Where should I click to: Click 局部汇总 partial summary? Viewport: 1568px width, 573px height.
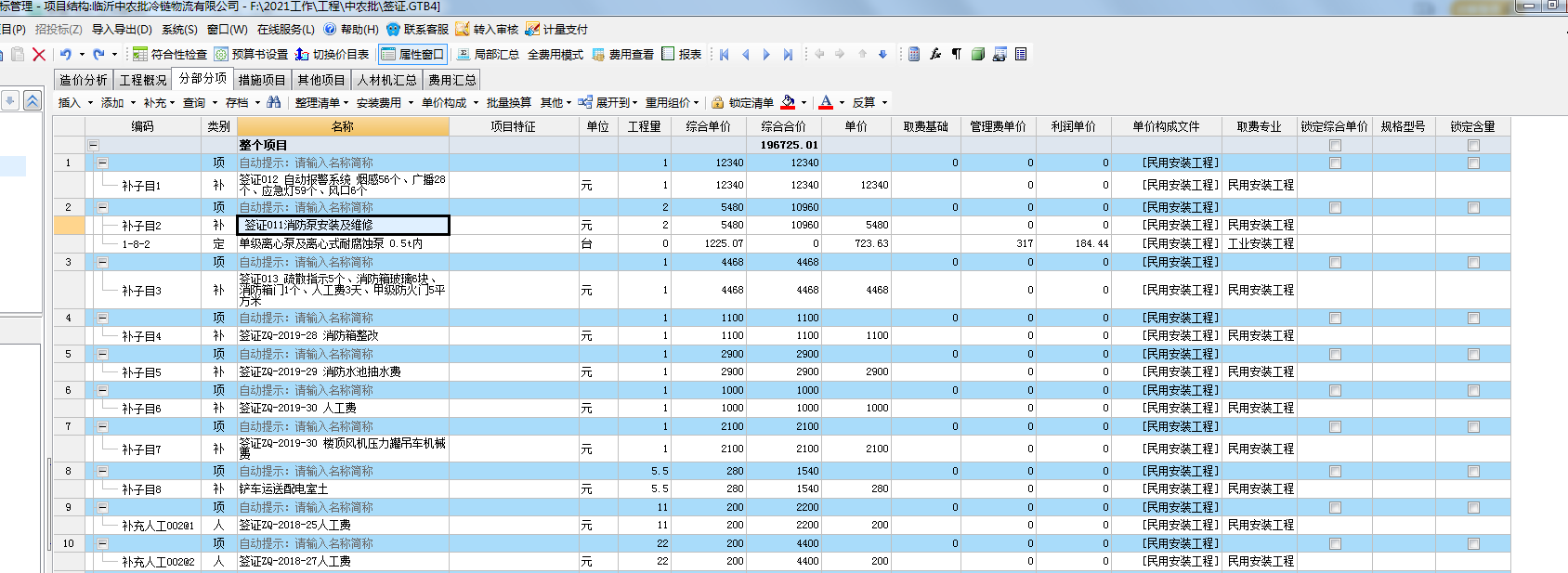(488, 55)
